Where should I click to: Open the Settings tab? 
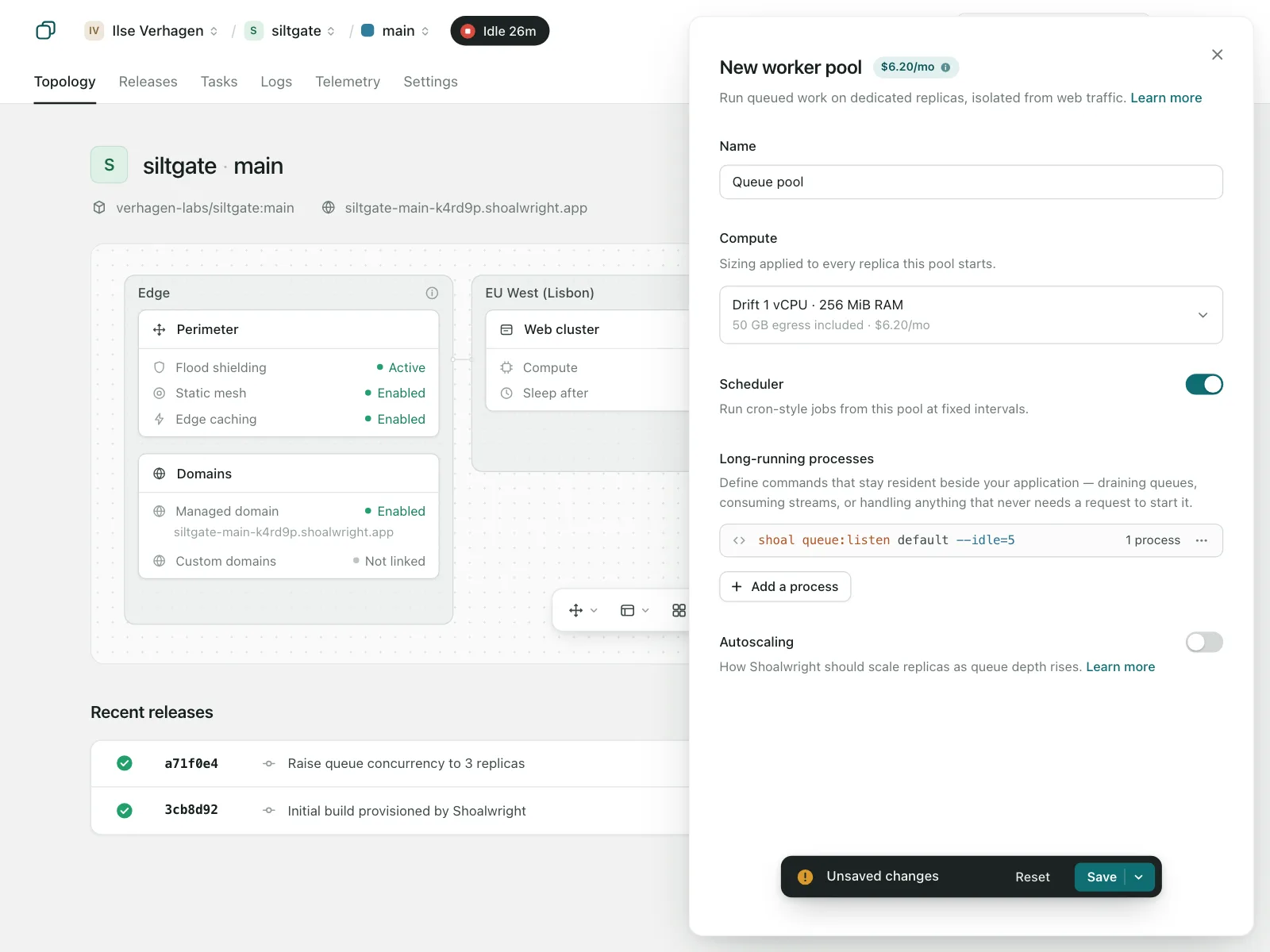click(x=430, y=82)
